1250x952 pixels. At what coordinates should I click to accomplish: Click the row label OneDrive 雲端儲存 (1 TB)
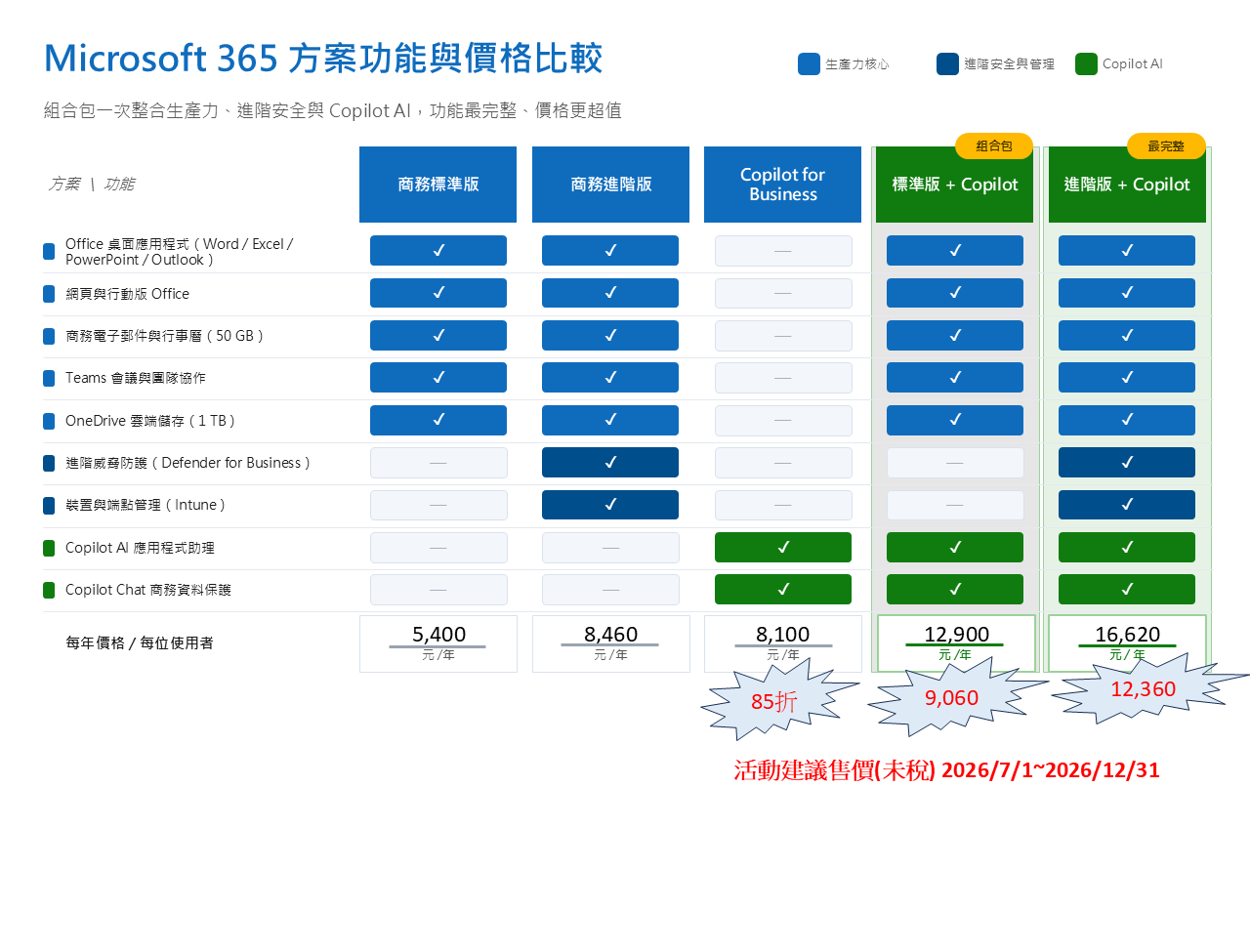(150, 421)
